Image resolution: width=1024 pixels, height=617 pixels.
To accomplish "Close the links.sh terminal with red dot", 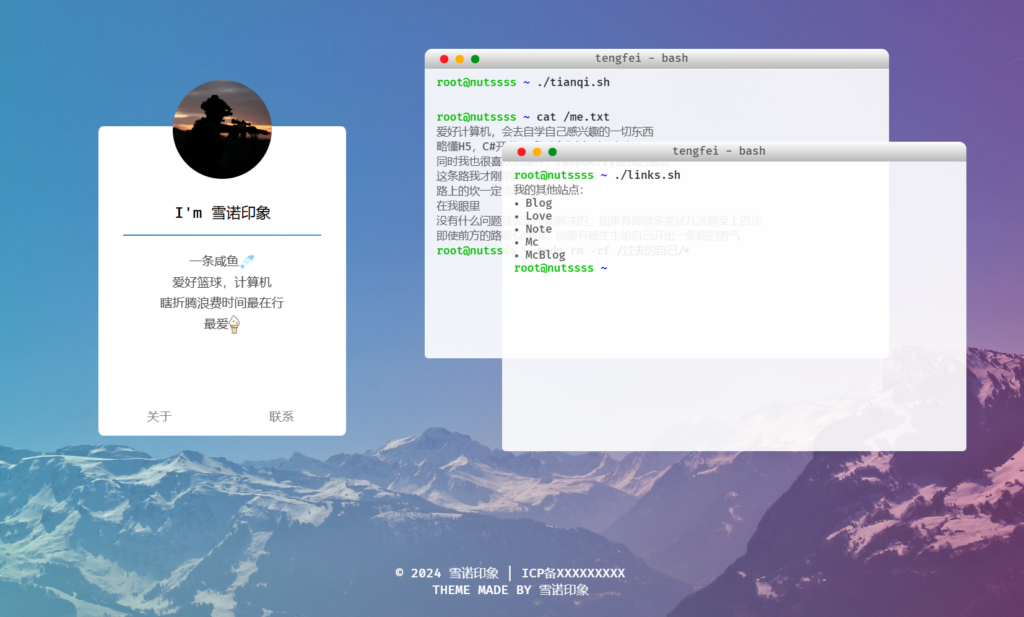I will pyautogui.click(x=521, y=152).
